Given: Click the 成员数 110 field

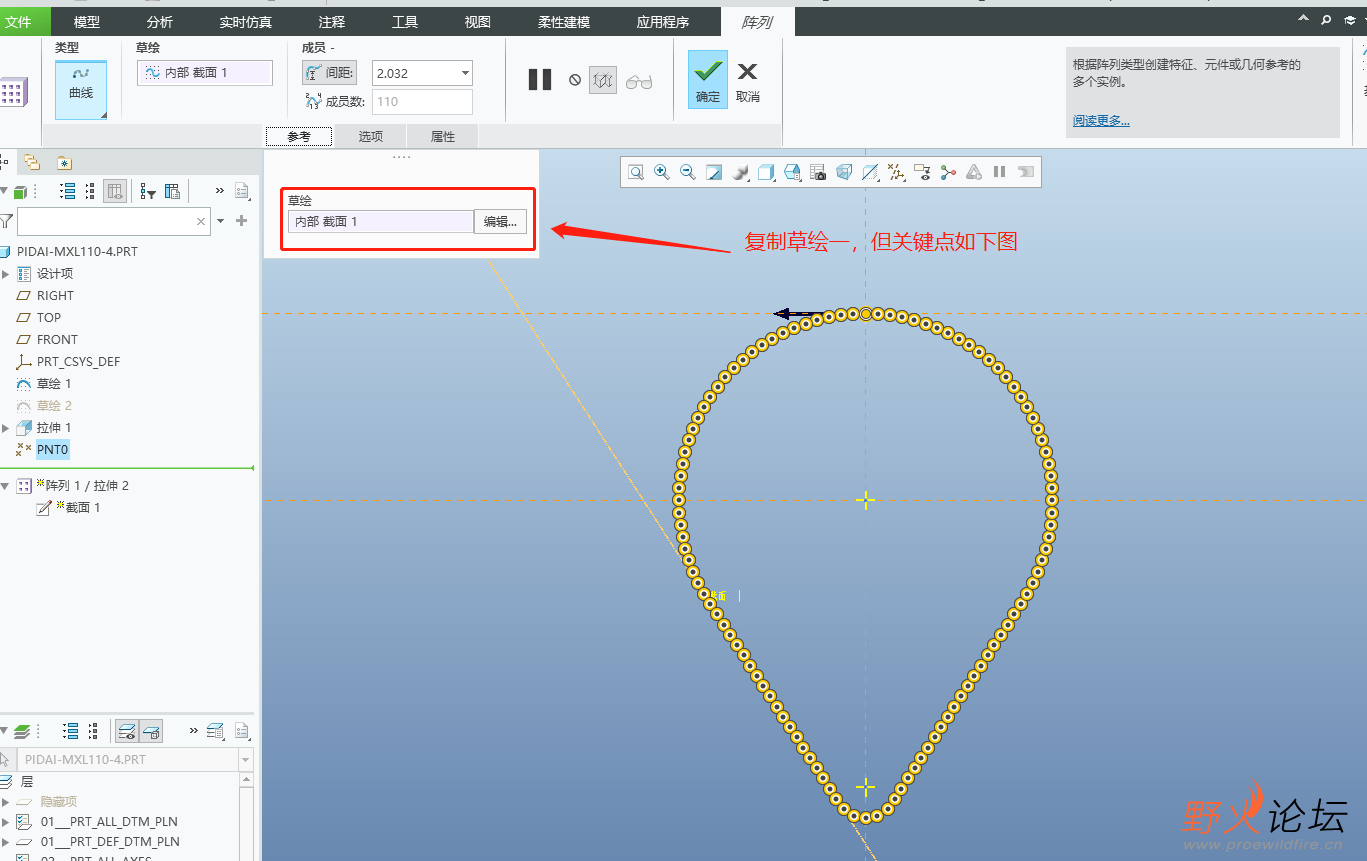Looking at the screenshot, I should point(422,101).
